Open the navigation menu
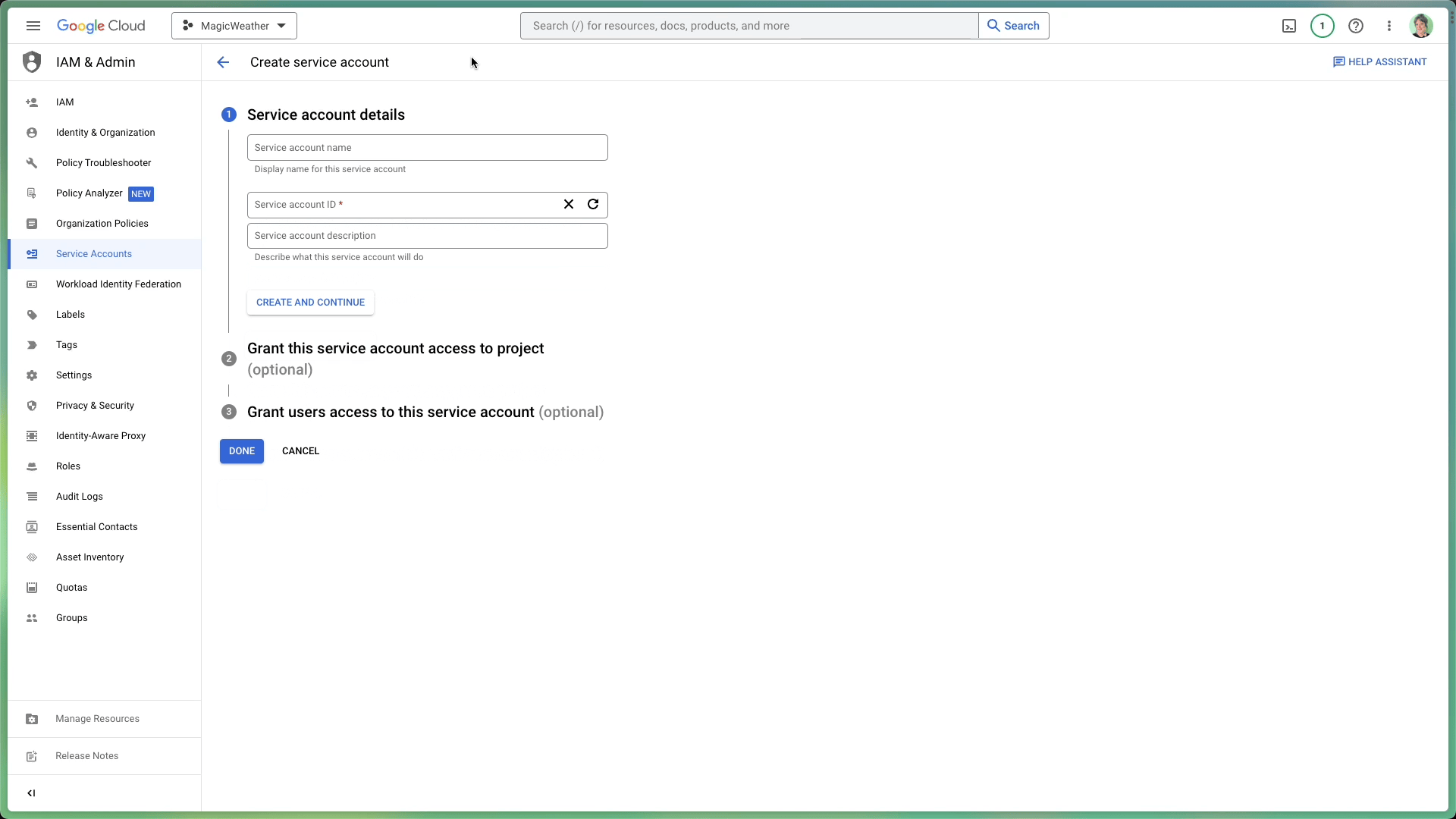1456x819 pixels. pos(33,25)
